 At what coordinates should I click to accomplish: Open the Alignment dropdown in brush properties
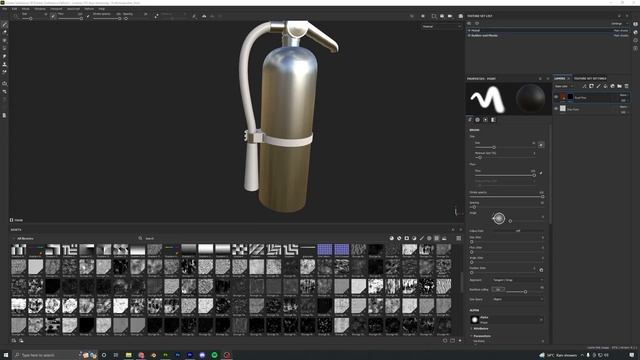518,280
